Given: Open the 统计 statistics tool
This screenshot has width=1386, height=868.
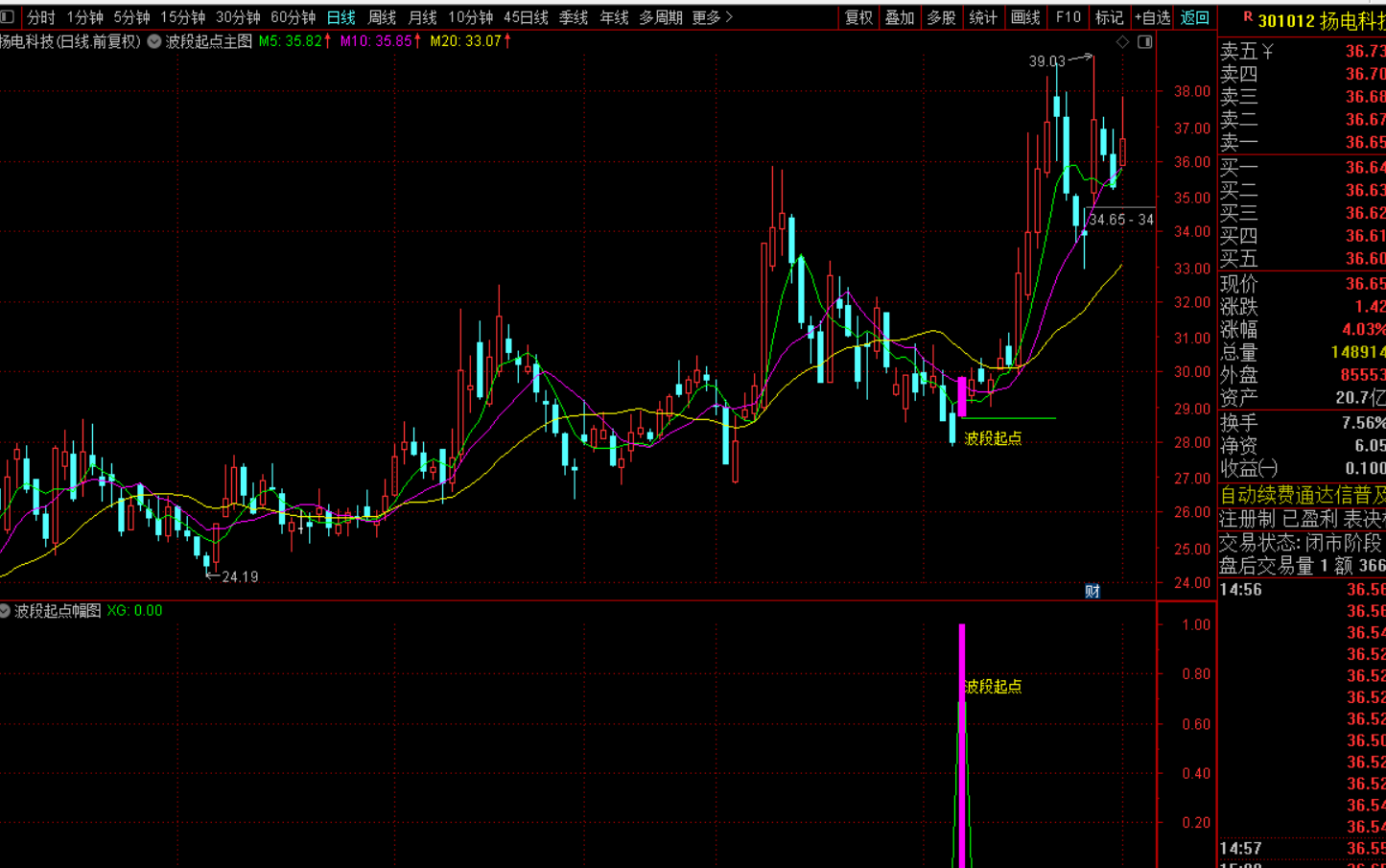Looking at the screenshot, I should 983,17.
